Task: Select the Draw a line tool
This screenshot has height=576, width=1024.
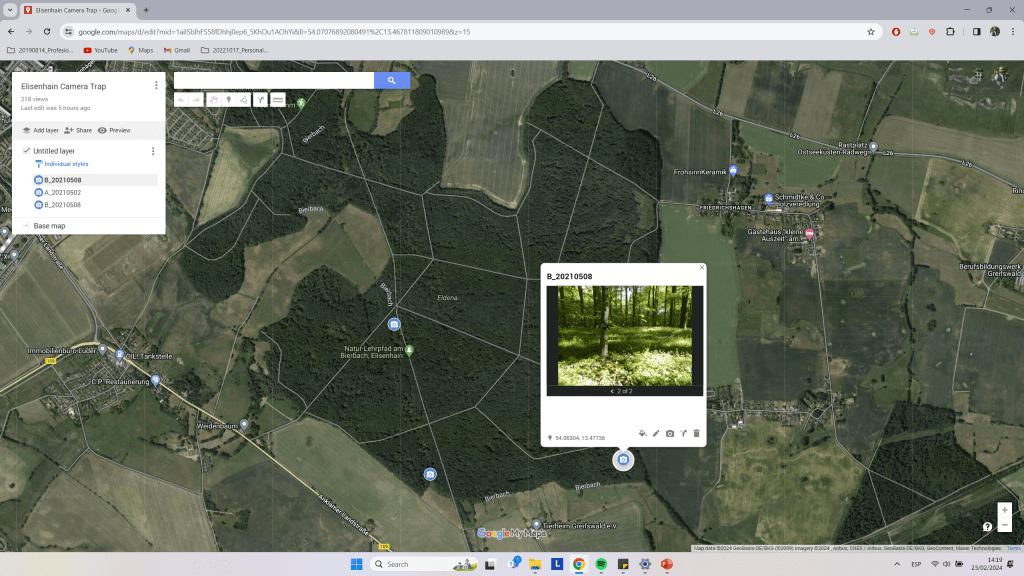Action: pyautogui.click(x=244, y=100)
